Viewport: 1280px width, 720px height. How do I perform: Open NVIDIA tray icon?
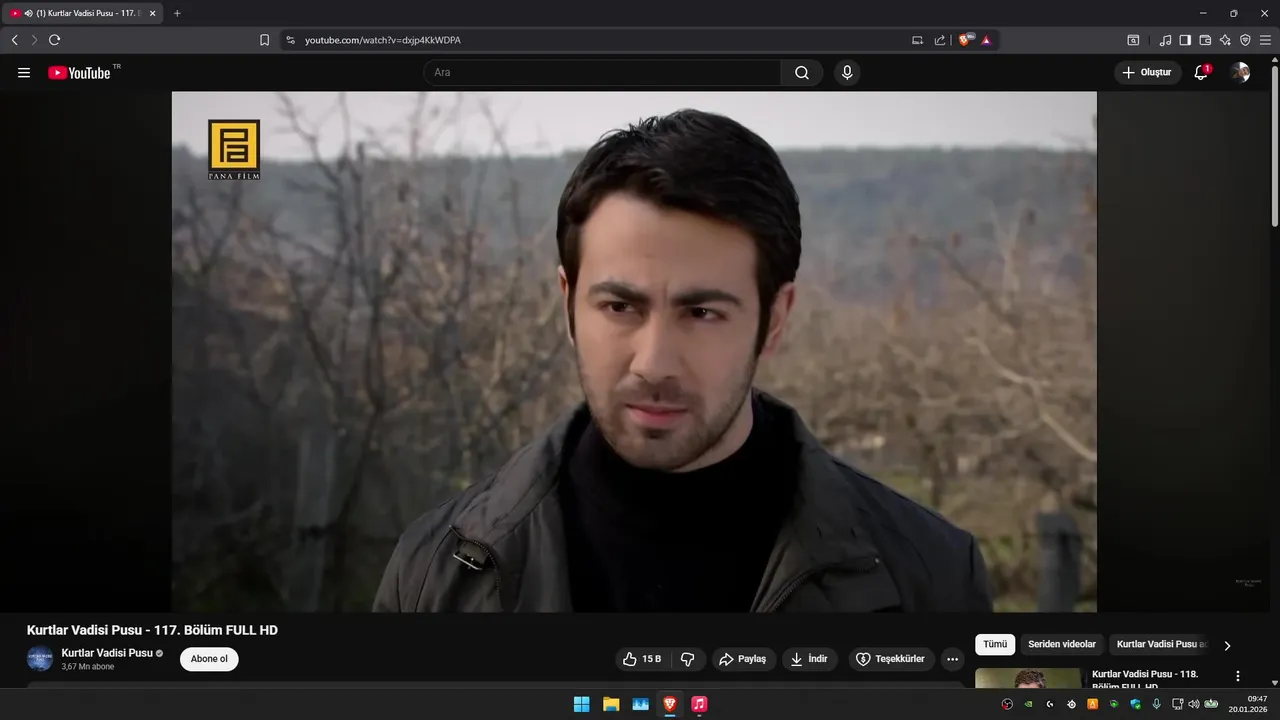1028,704
